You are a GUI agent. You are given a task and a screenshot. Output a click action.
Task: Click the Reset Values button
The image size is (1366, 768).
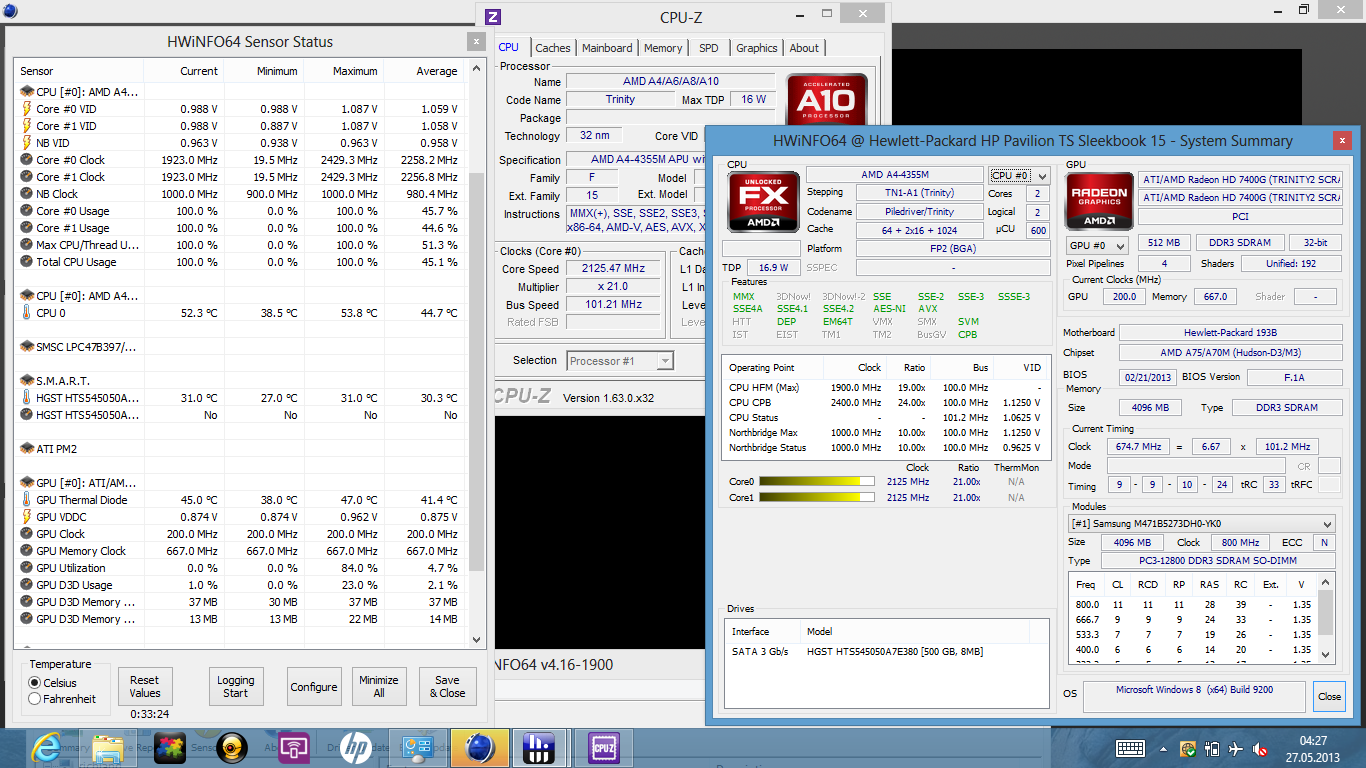coord(145,686)
